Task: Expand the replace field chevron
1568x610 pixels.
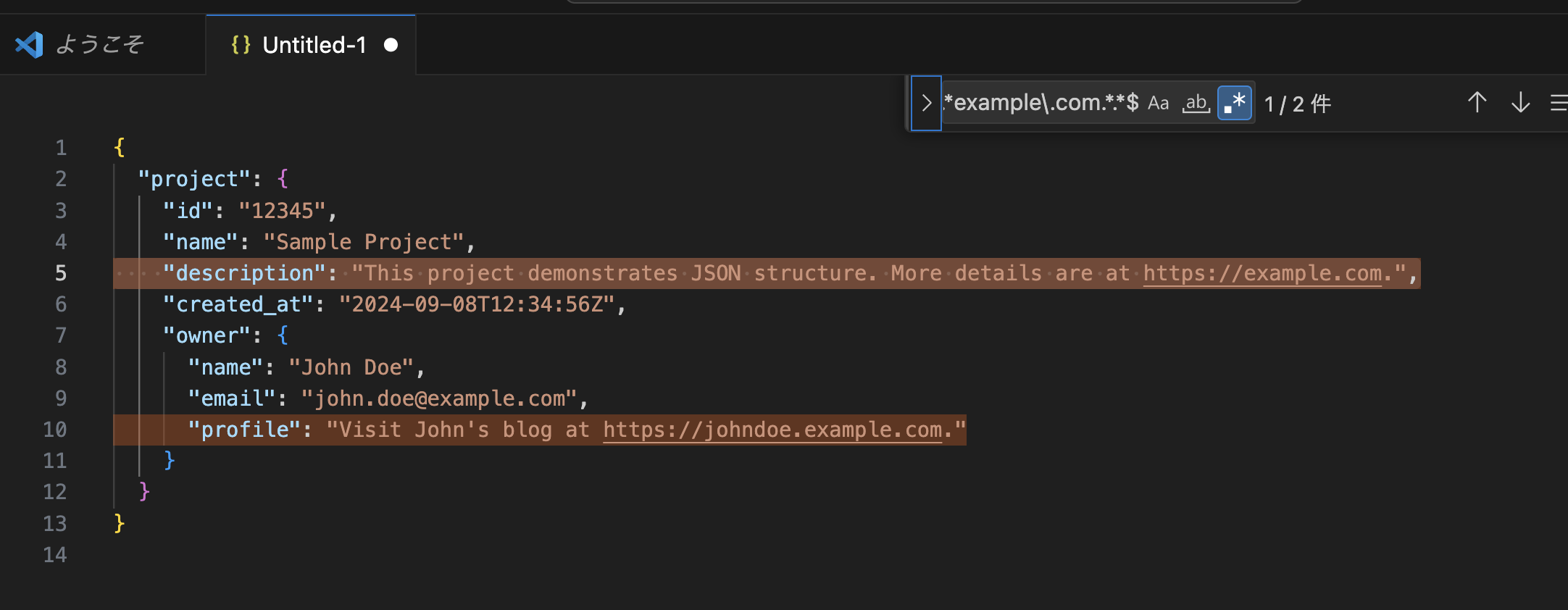Action: click(x=926, y=104)
